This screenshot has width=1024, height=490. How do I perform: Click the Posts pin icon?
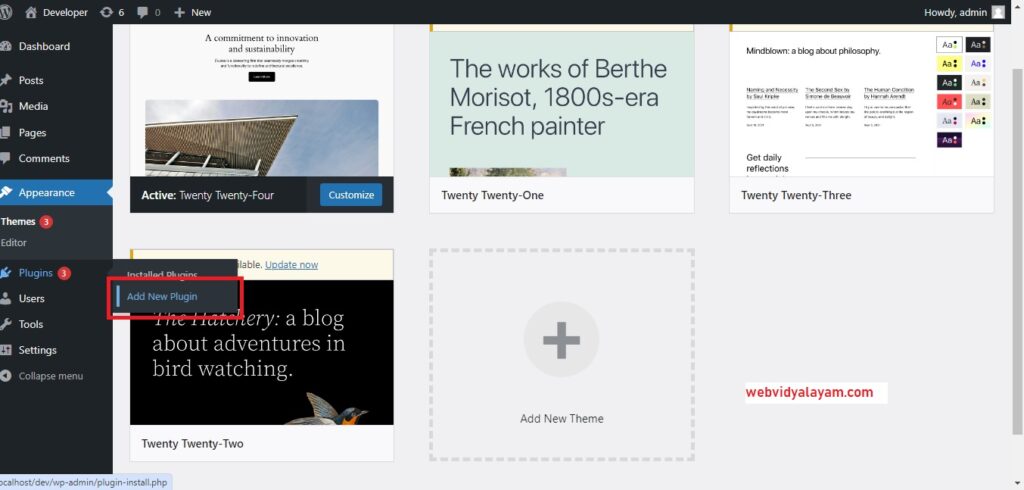tap(8, 80)
